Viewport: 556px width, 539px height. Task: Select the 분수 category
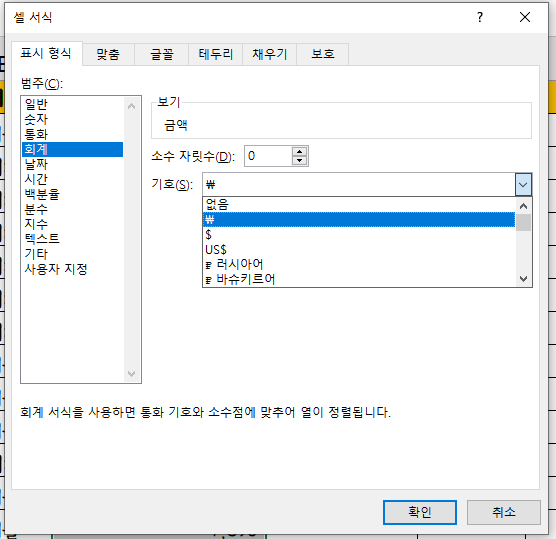point(72,209)
